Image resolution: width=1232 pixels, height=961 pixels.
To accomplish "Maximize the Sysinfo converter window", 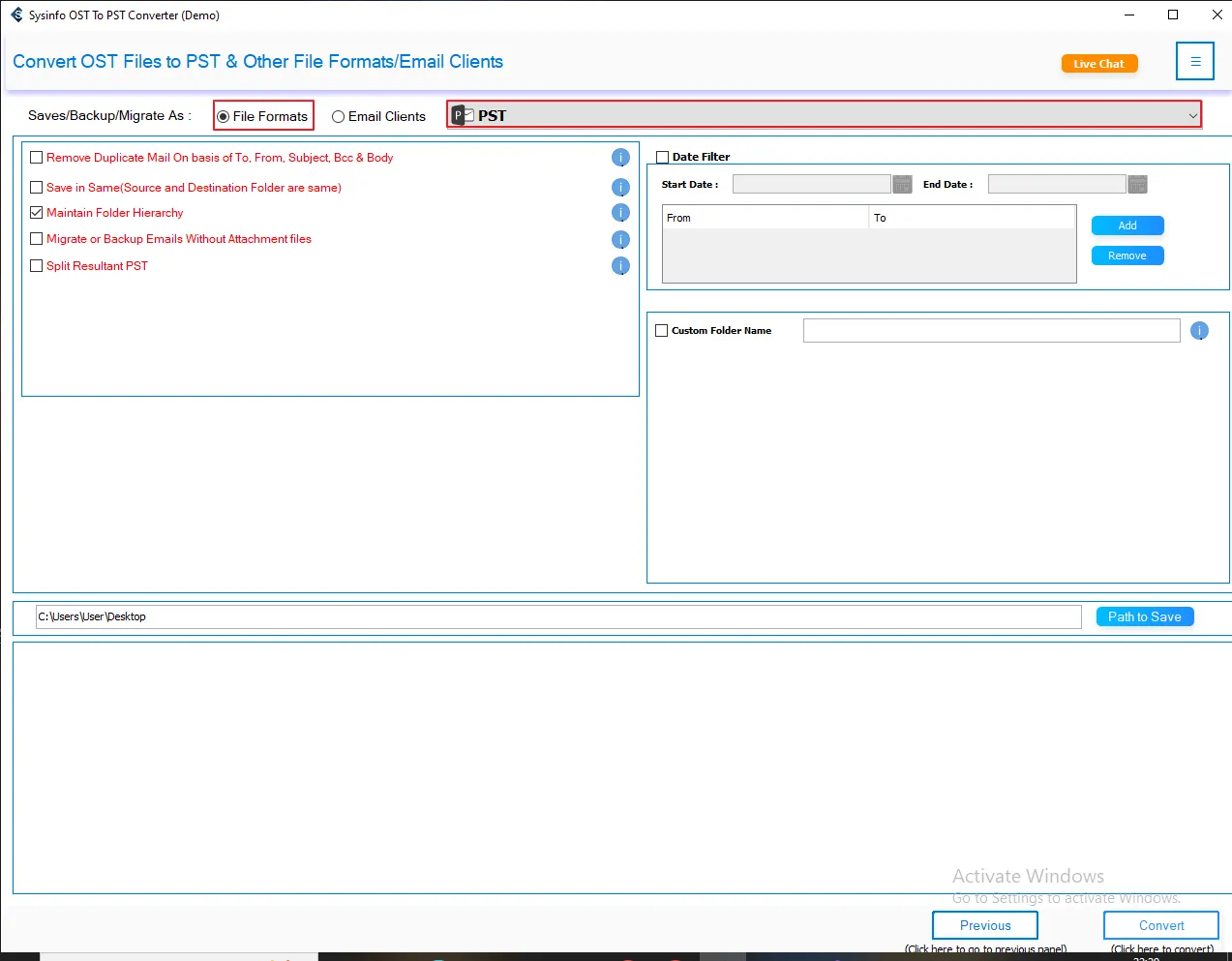I will [1173, 15].
